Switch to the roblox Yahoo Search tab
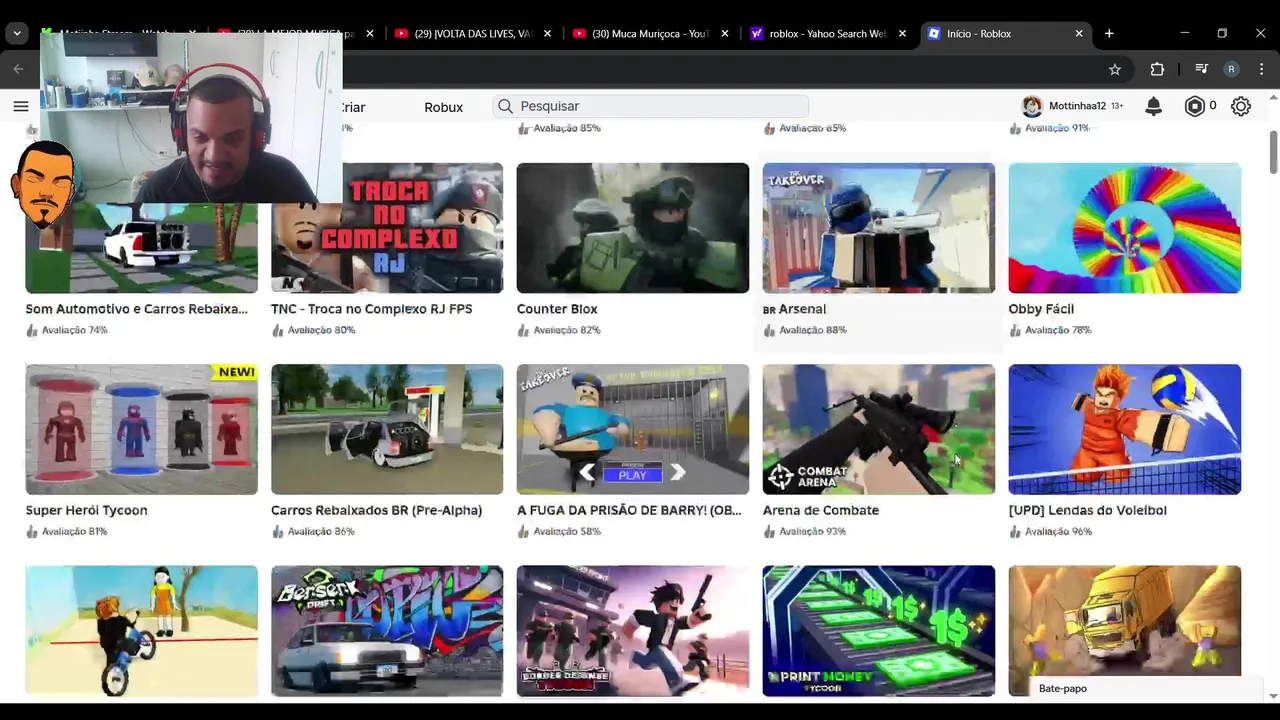 (828, 33)
